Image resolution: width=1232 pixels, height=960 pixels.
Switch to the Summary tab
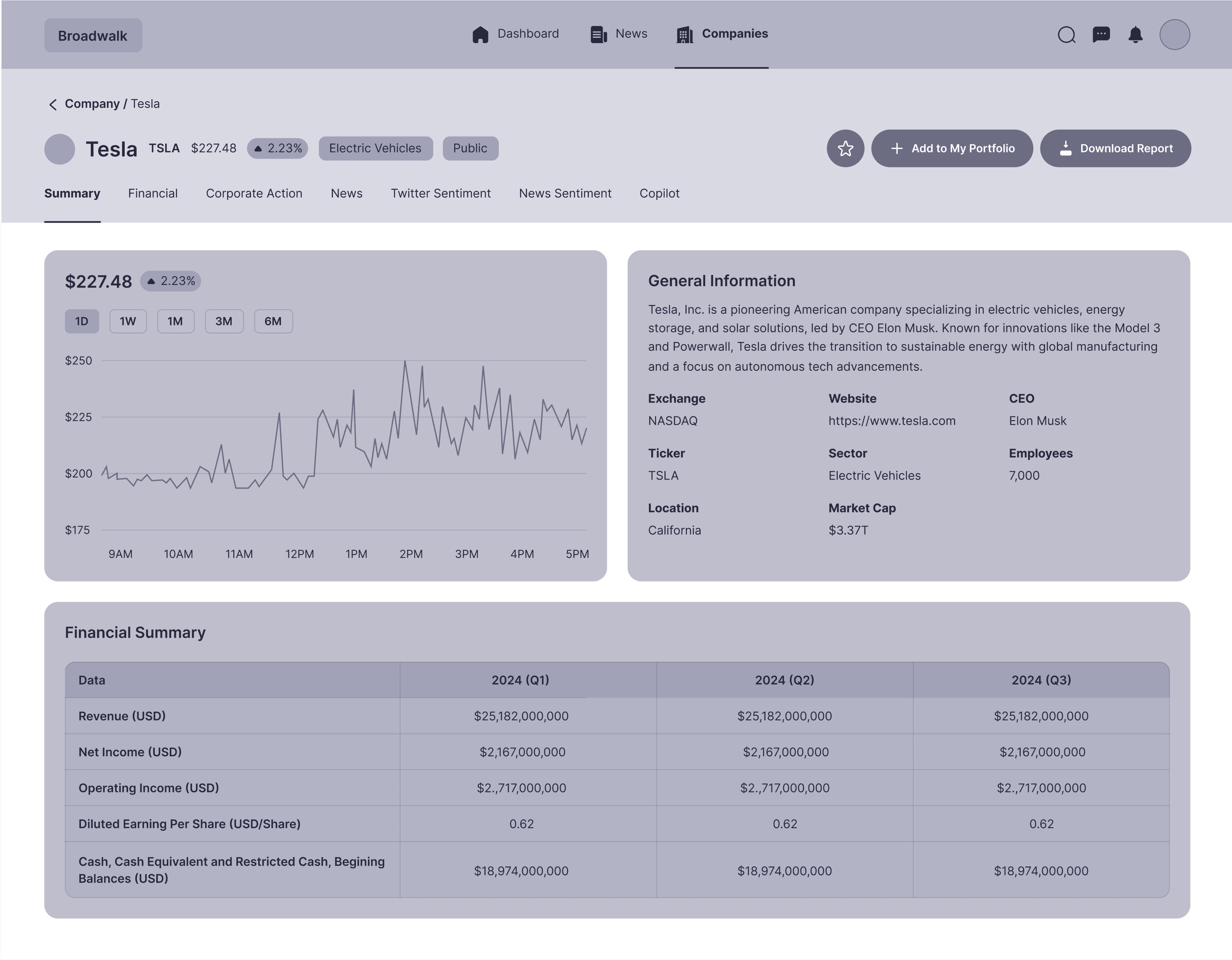tap(72, 194)
